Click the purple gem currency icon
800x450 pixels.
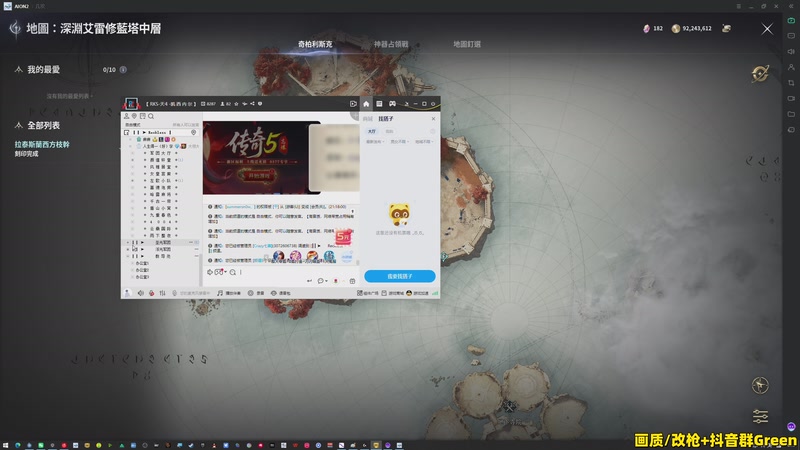click(x=646, y=29)
